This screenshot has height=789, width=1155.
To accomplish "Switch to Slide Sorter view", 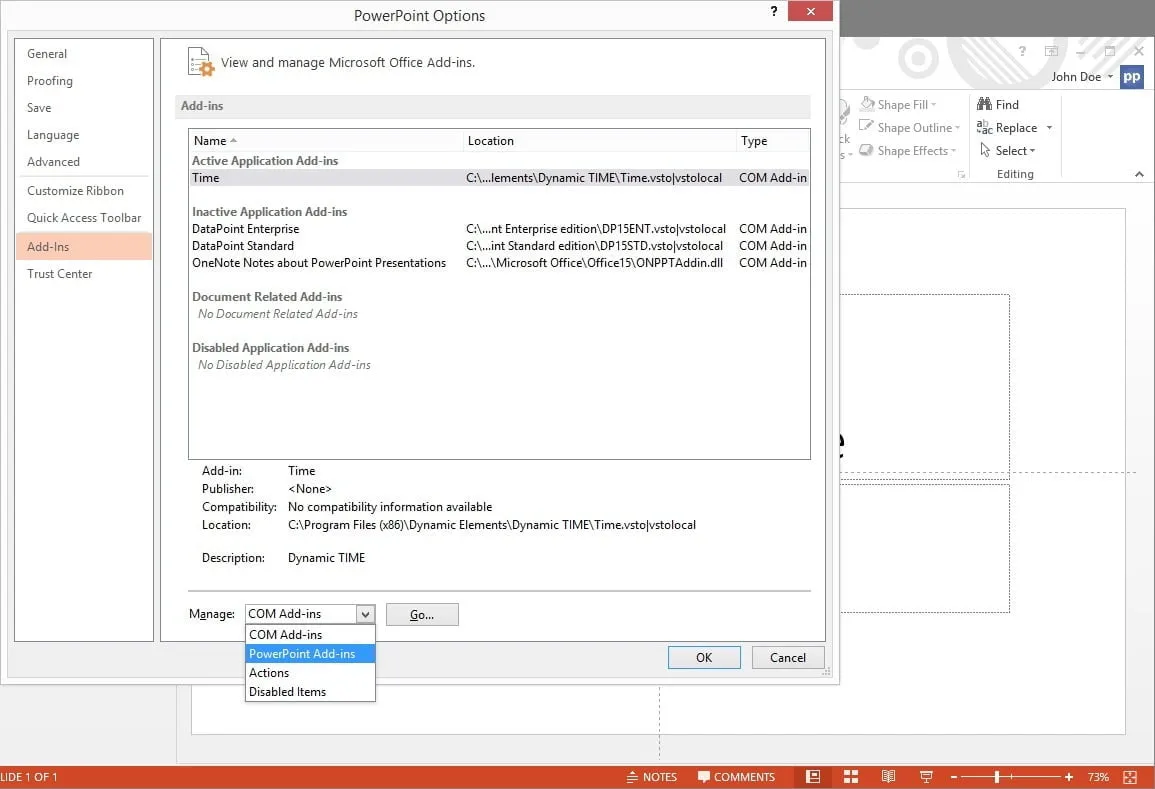I will [850, 777].
